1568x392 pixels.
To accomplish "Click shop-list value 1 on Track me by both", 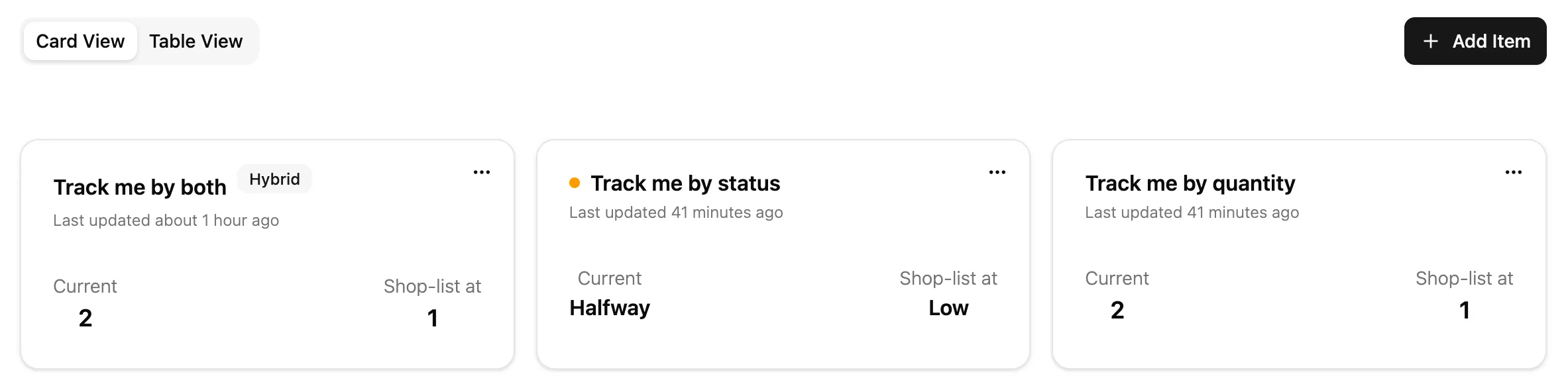I will pos(433,318).
